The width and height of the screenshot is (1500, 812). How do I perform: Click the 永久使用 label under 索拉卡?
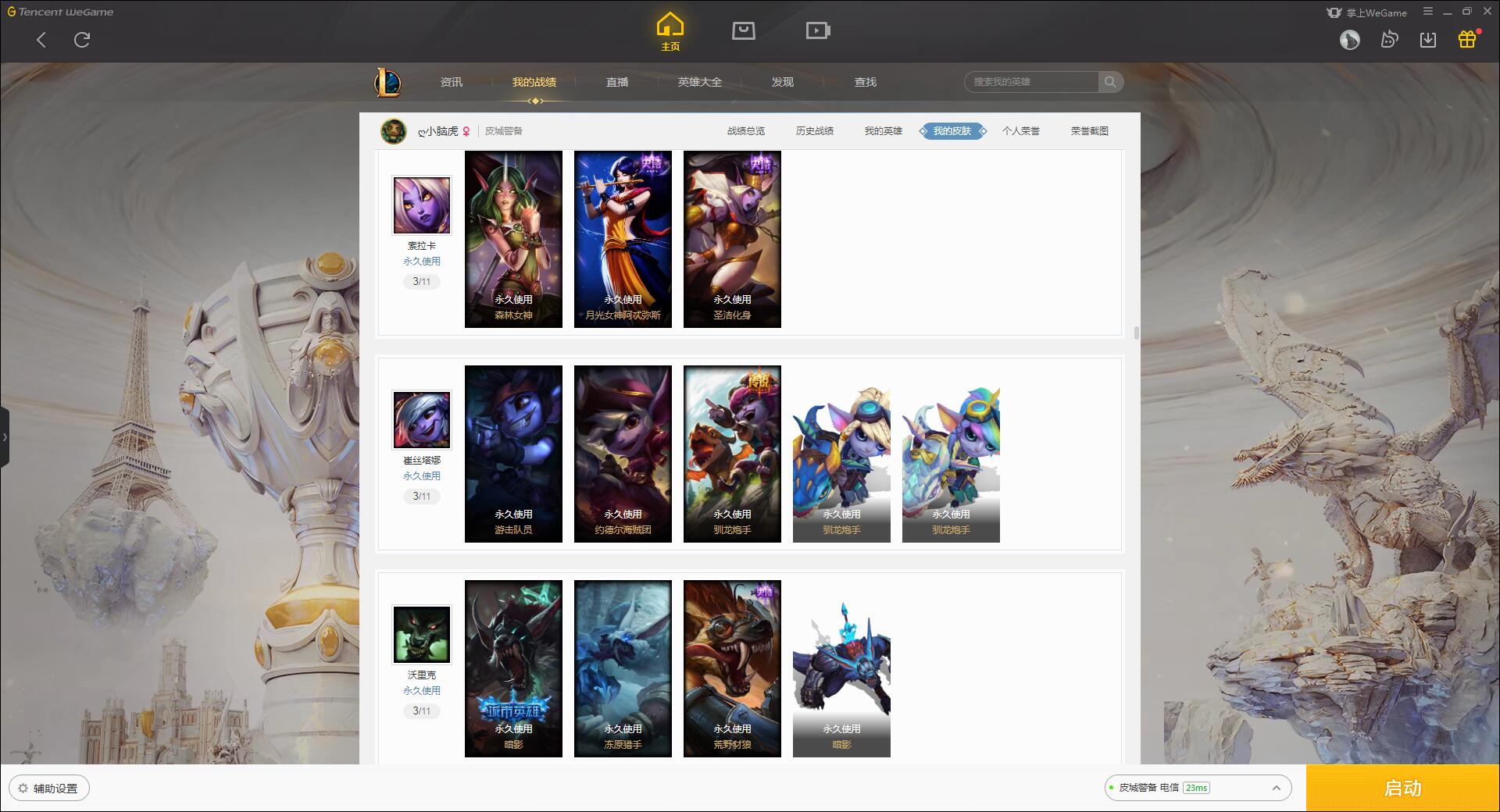coord(422,262)
